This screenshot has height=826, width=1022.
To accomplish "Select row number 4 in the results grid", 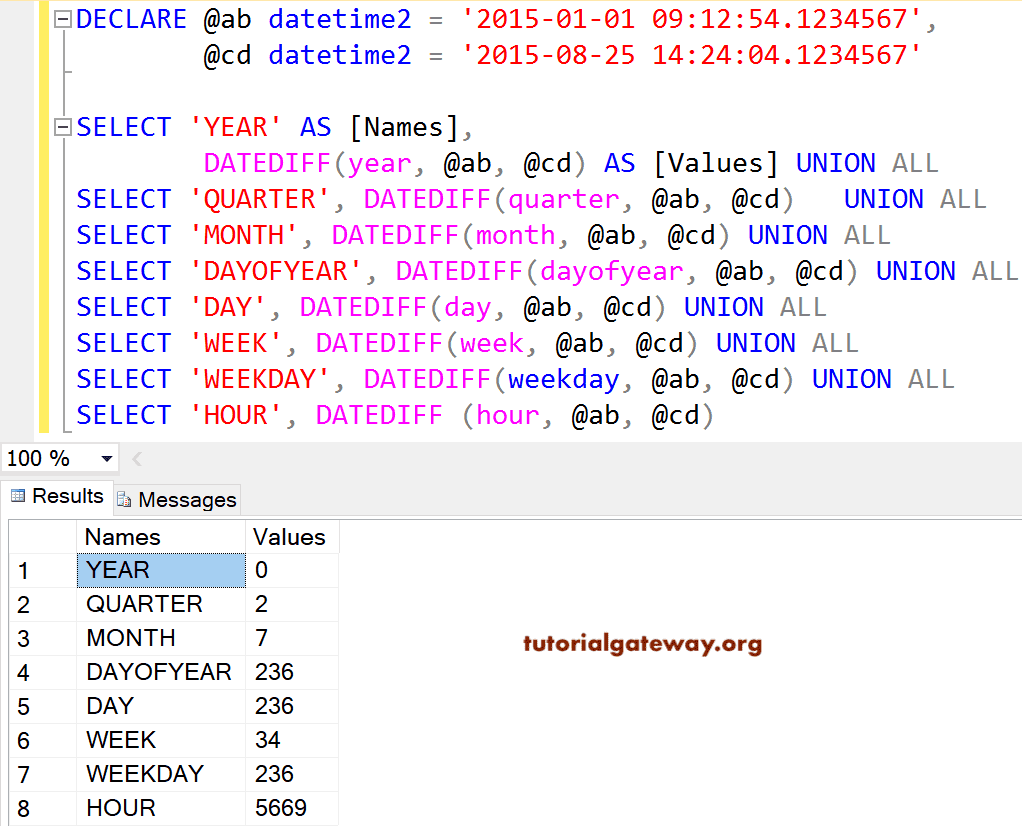I will point(24,672).
